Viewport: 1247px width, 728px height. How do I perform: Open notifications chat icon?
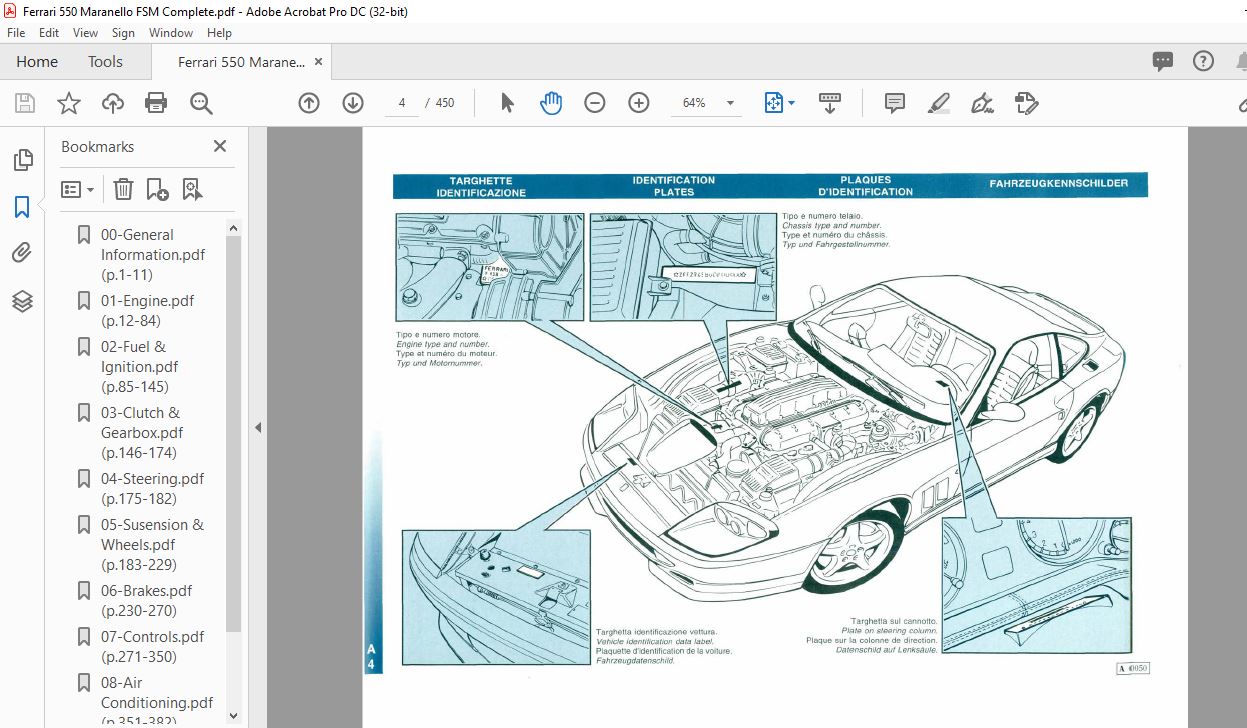point(1162,61)
